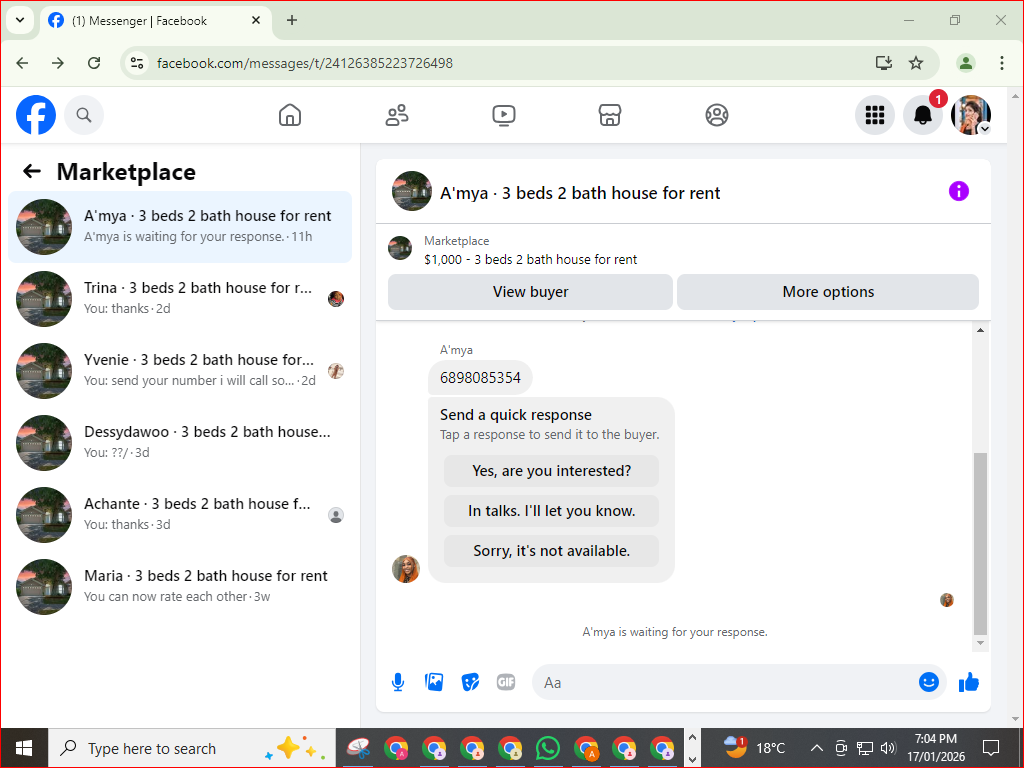This screenshot has width=1024, height=768.
Task: Open the Facebook menu grid icon
Action: 874,115
